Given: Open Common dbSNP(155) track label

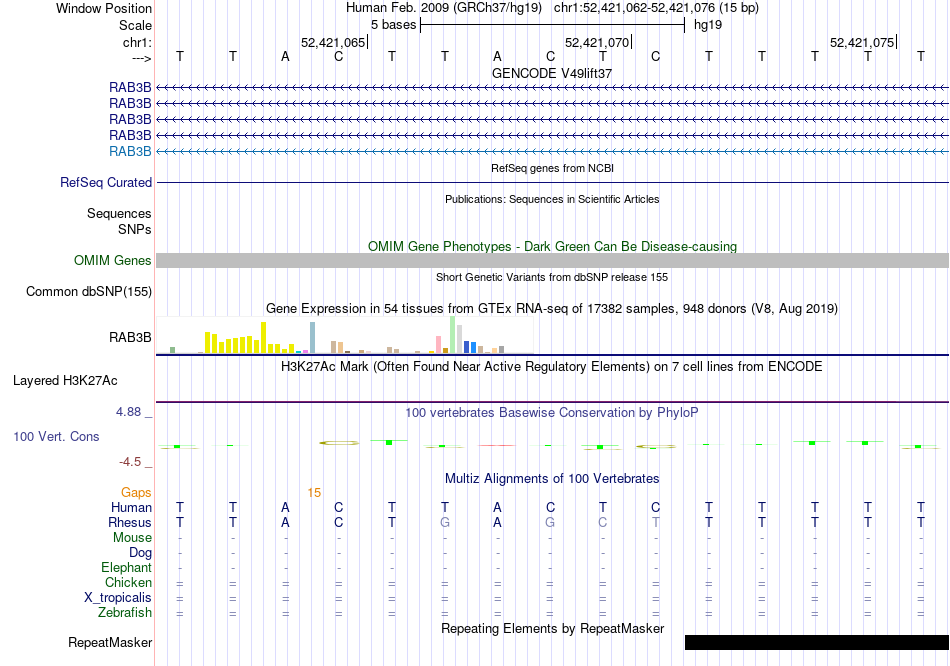Looking at the screenshot, I should (x=89, y=291).
